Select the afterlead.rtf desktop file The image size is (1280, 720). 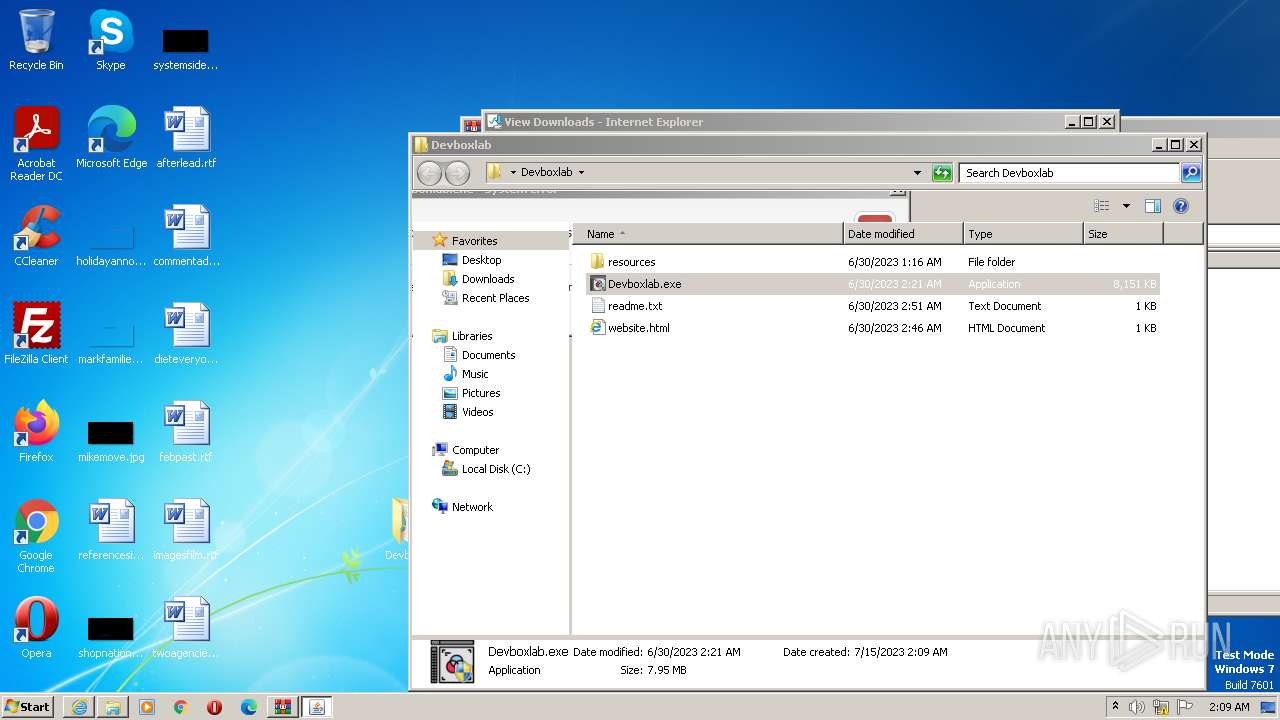tap(186, 138)
